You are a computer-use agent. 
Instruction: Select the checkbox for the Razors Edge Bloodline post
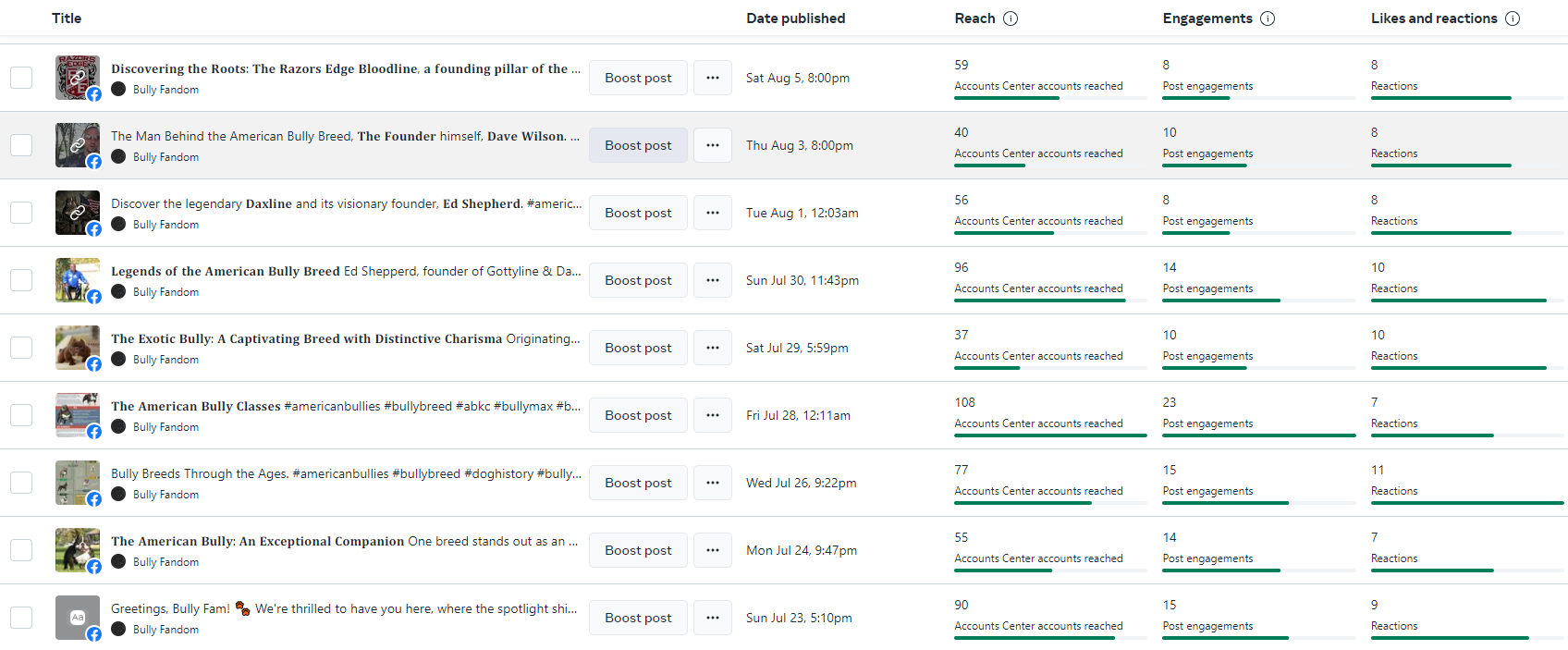pos(21,78)
